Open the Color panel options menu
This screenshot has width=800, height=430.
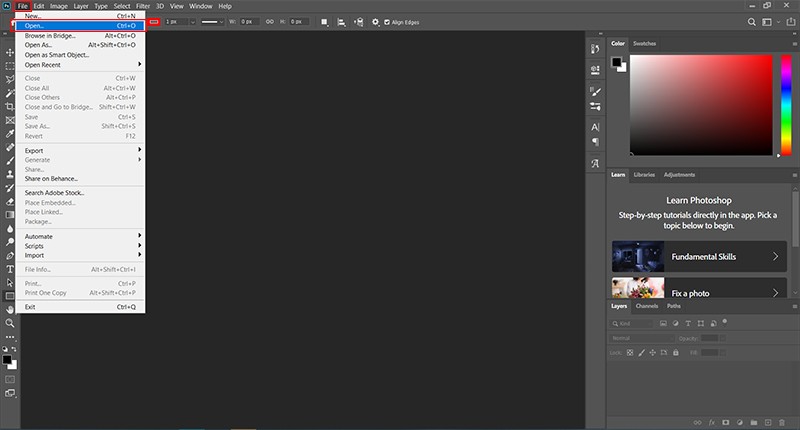[x=794, y=44]
